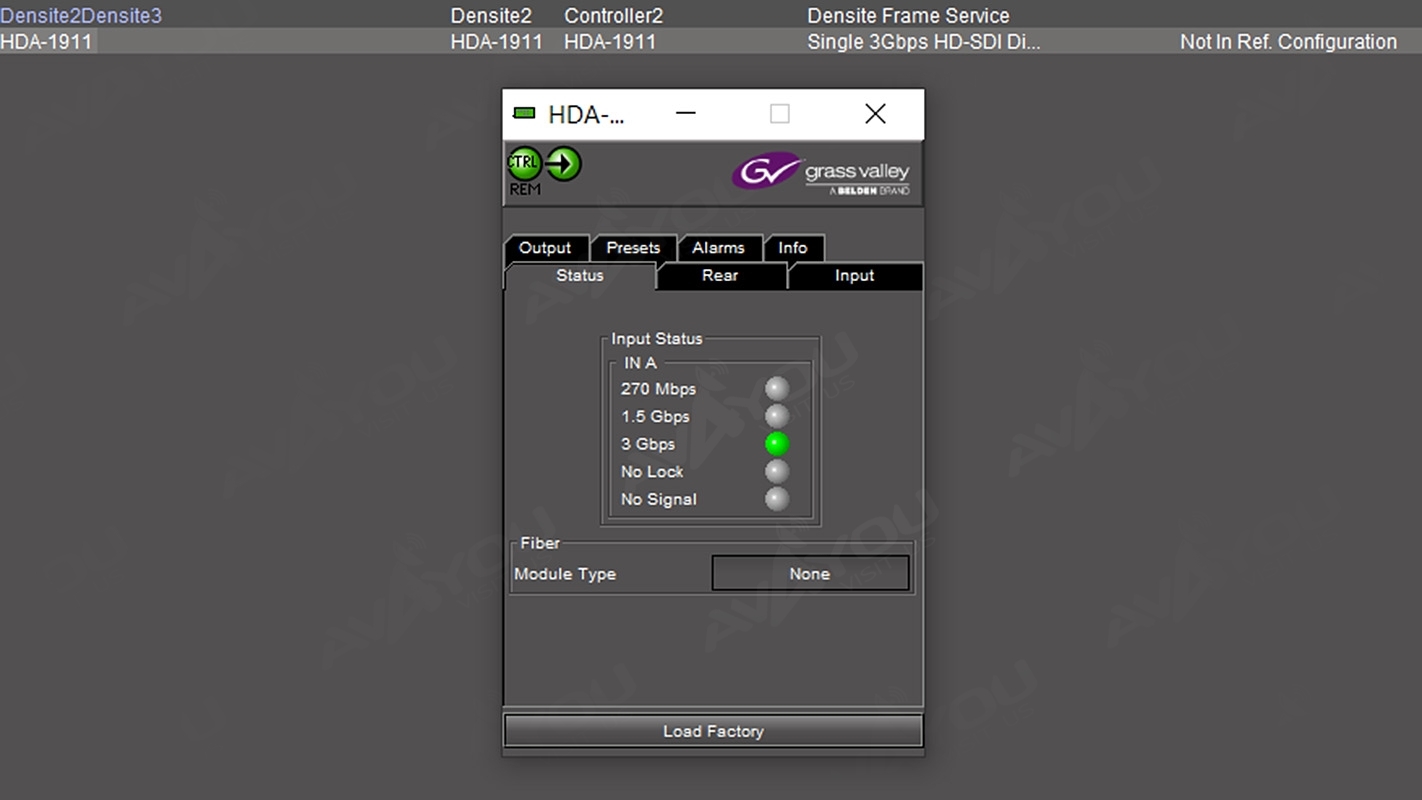This screenshot has height=800, width=1422.
Task: Select the HDA-1911 row in the device list
Action: pyautogui.click(x=46, y=42)
